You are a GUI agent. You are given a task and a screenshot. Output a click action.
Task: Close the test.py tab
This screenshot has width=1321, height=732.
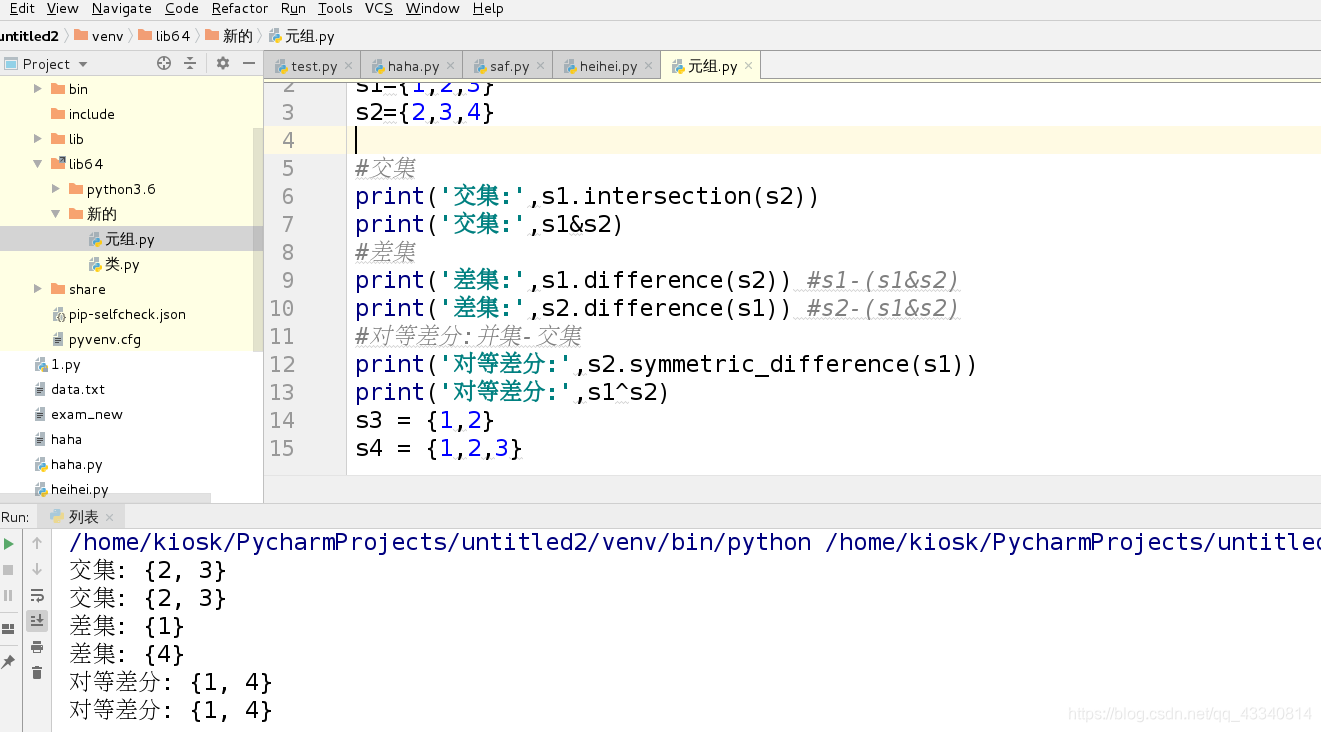coord(348,66)
